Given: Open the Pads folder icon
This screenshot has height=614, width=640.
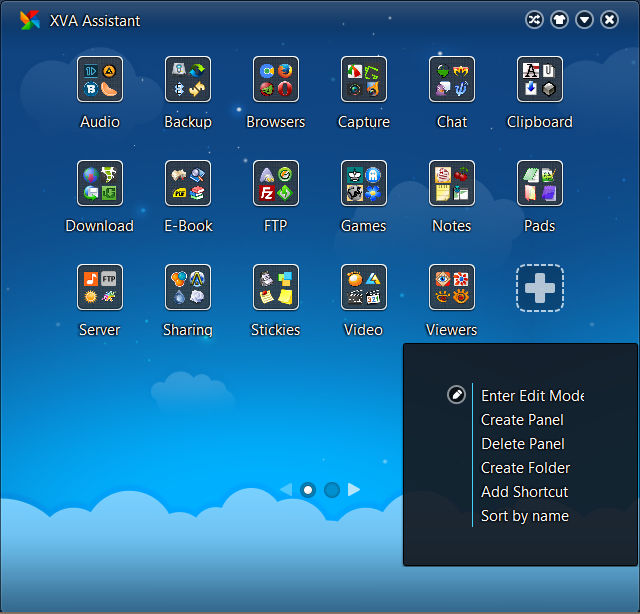Looking at the screenshot, I should tap(540, 183).
